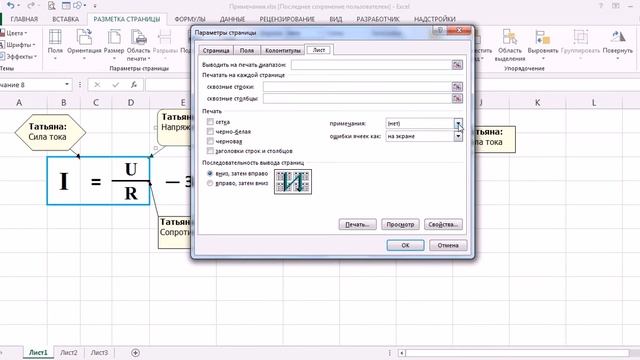Viewport: 640px width, 360px height.
Task: Open the РЕЦЕНЗИРОВАНИЕ ribbon tab
Action: point(287,19)
